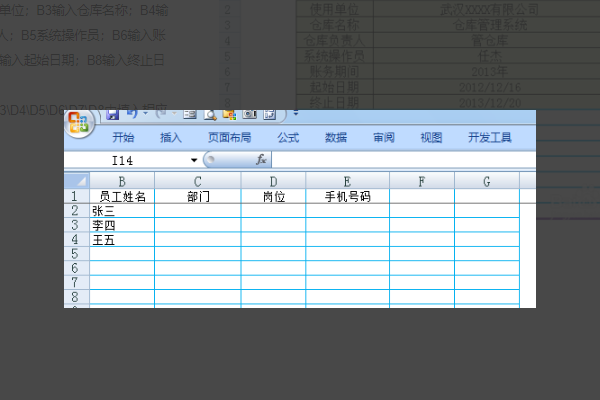Open the 插入 ribbon tab

click(x=171, y=137)
